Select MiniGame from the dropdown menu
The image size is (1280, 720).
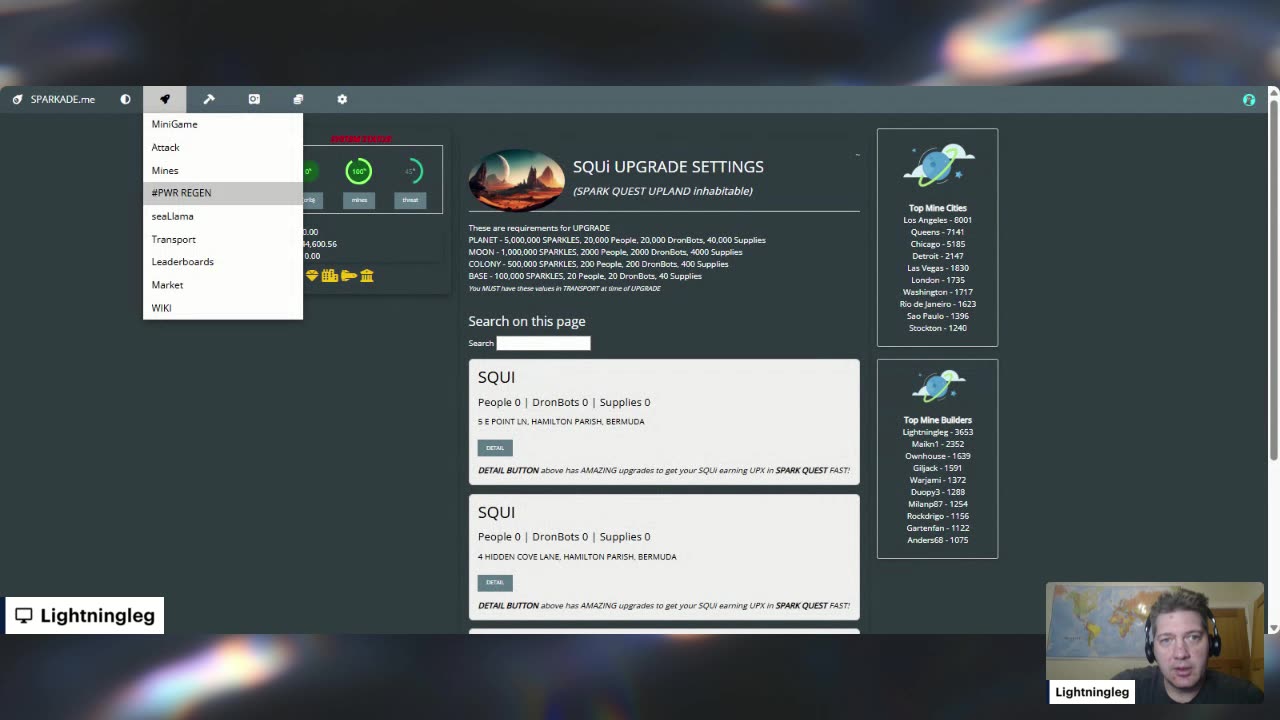[x=223, y=124]
